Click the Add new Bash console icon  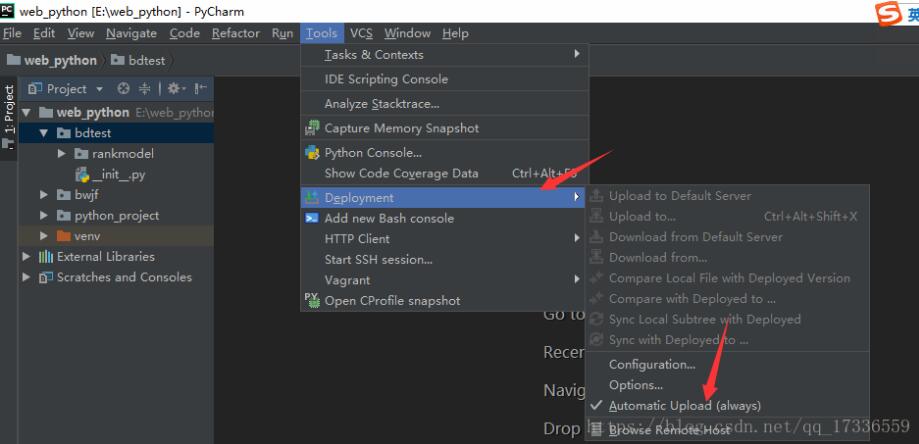pyautogui.click(x=312, y=218)
